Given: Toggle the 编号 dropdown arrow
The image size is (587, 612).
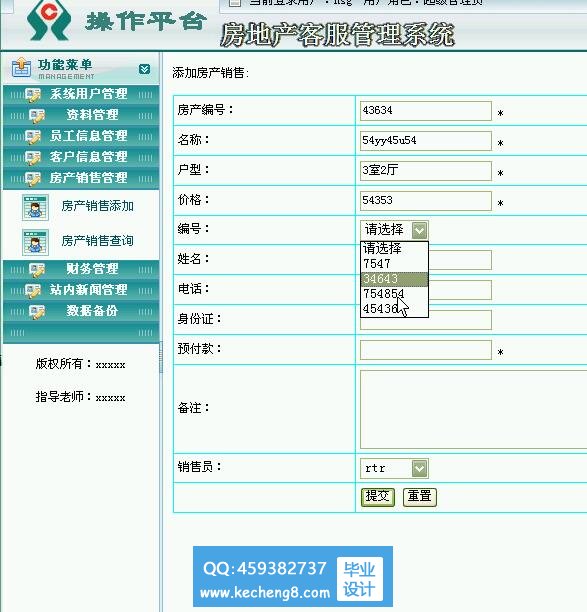Looking at the screenshot, I should tap(420, 230).
